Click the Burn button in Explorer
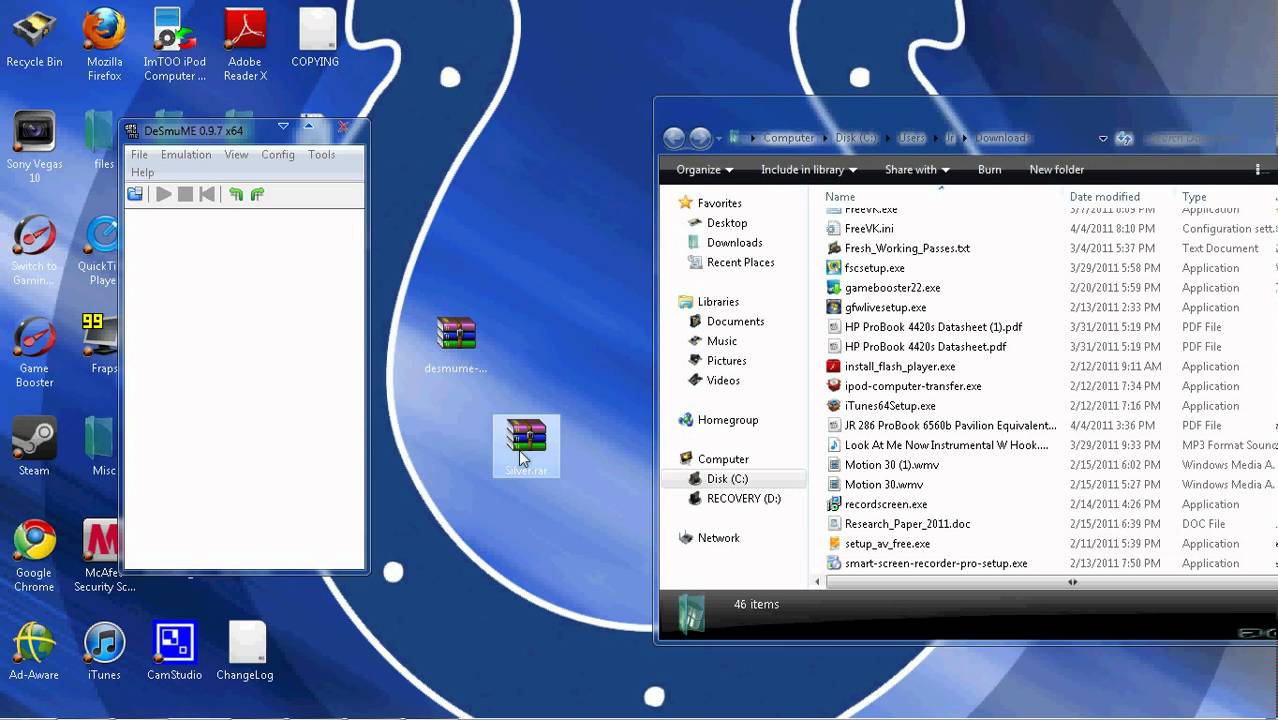 point(990,170)
